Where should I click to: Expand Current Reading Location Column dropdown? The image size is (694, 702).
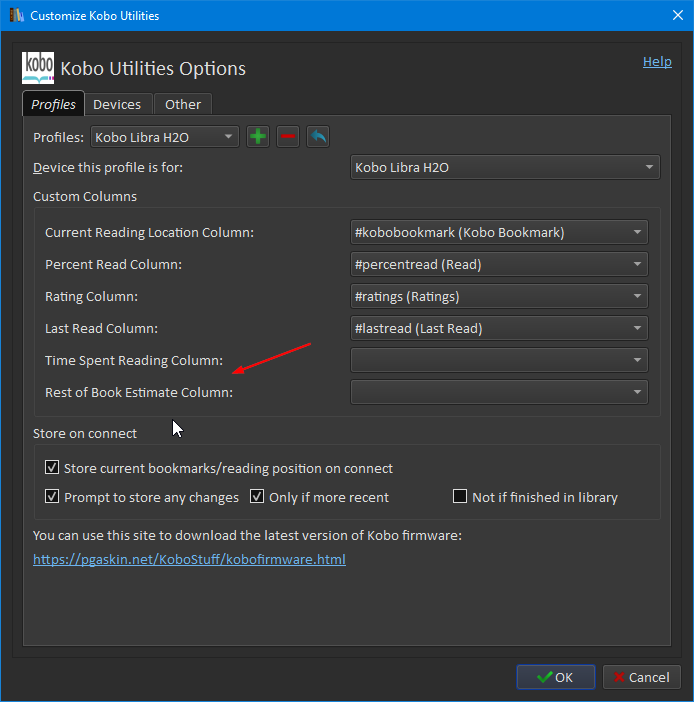499,232
